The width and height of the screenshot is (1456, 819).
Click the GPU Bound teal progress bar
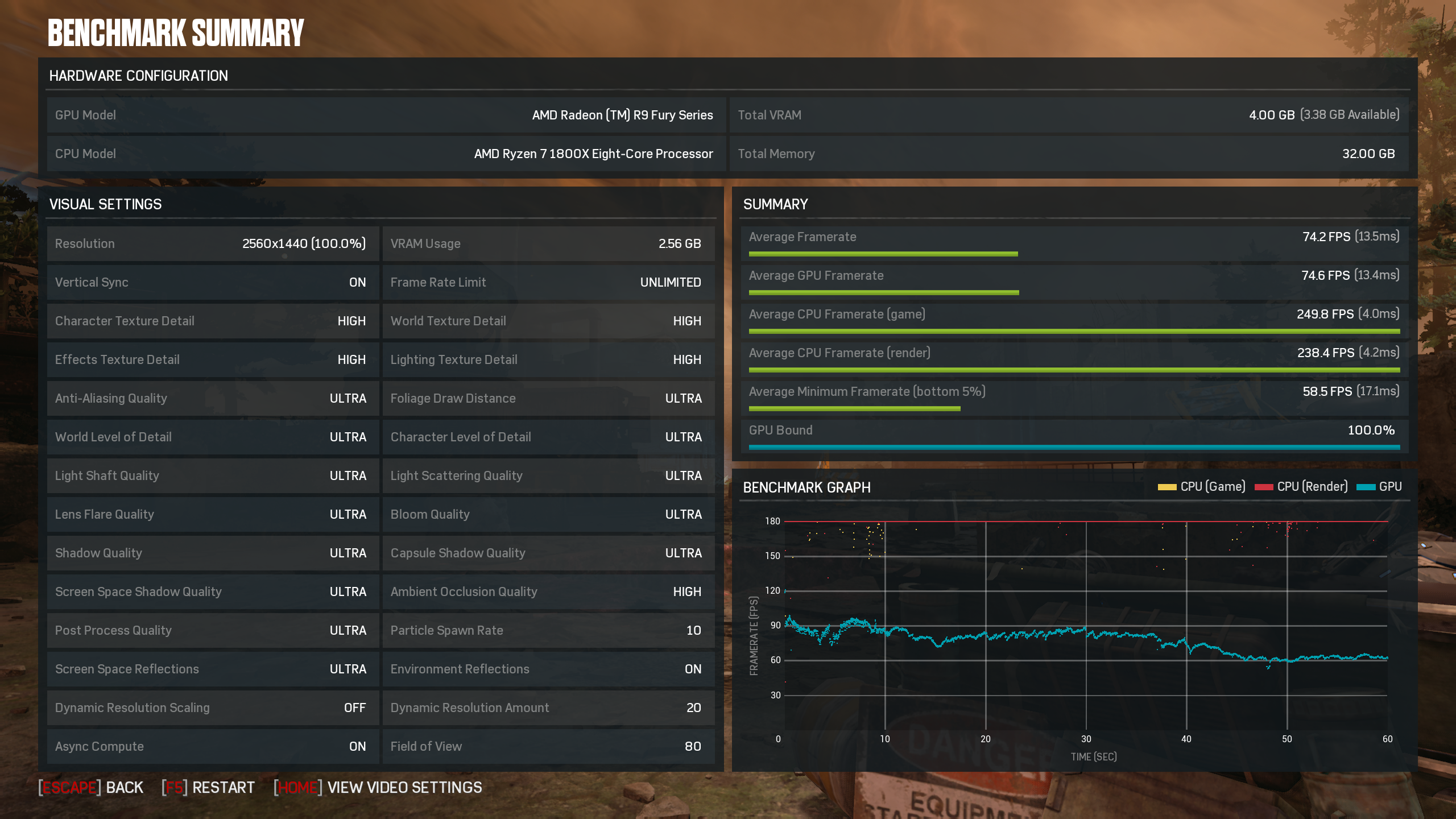tap(1074, 448)
